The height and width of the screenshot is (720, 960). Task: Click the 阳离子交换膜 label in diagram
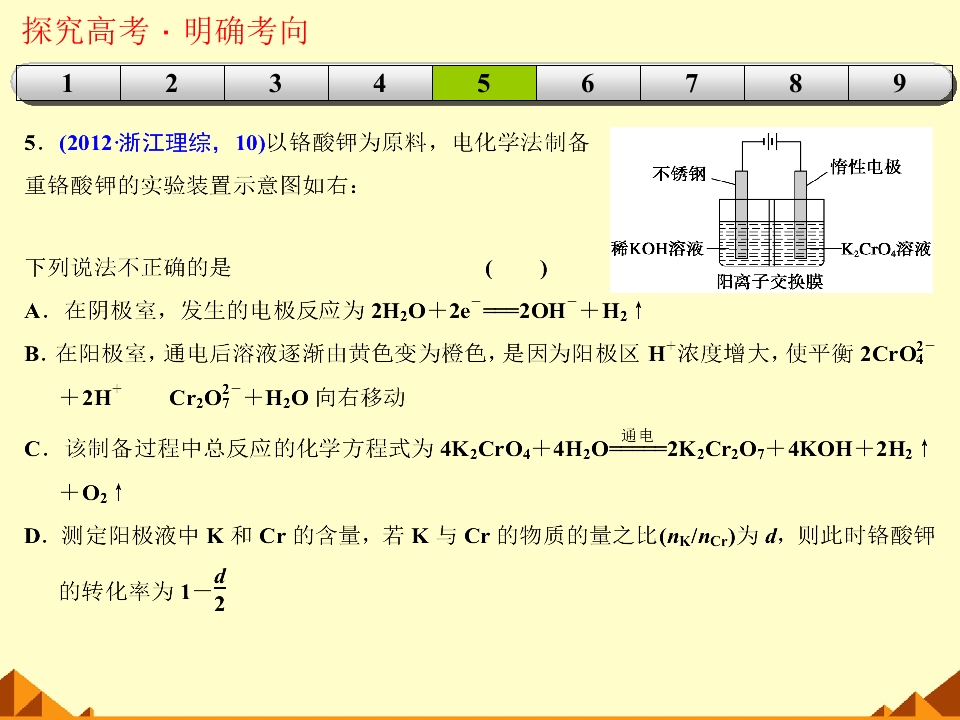tap(770, 282)
